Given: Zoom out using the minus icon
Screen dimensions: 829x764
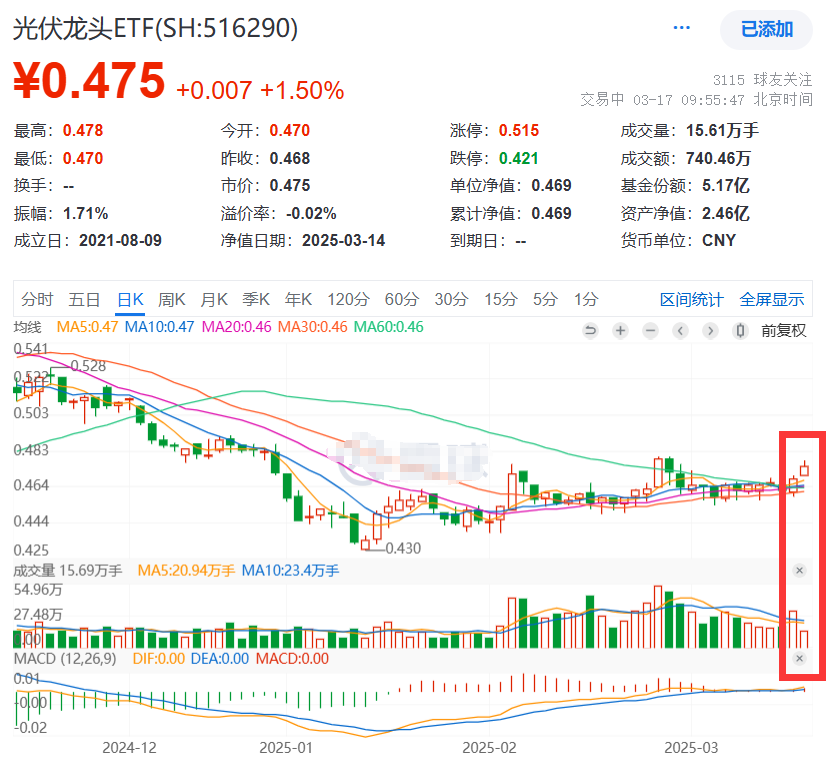Looking at the screenshot, I should tap(651, 330).
